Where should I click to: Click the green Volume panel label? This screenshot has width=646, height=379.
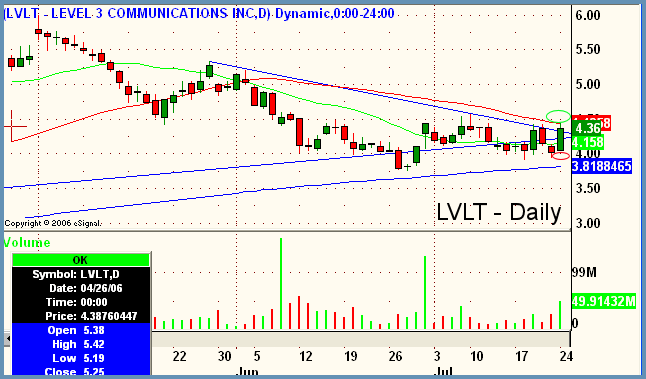(27, 242)
